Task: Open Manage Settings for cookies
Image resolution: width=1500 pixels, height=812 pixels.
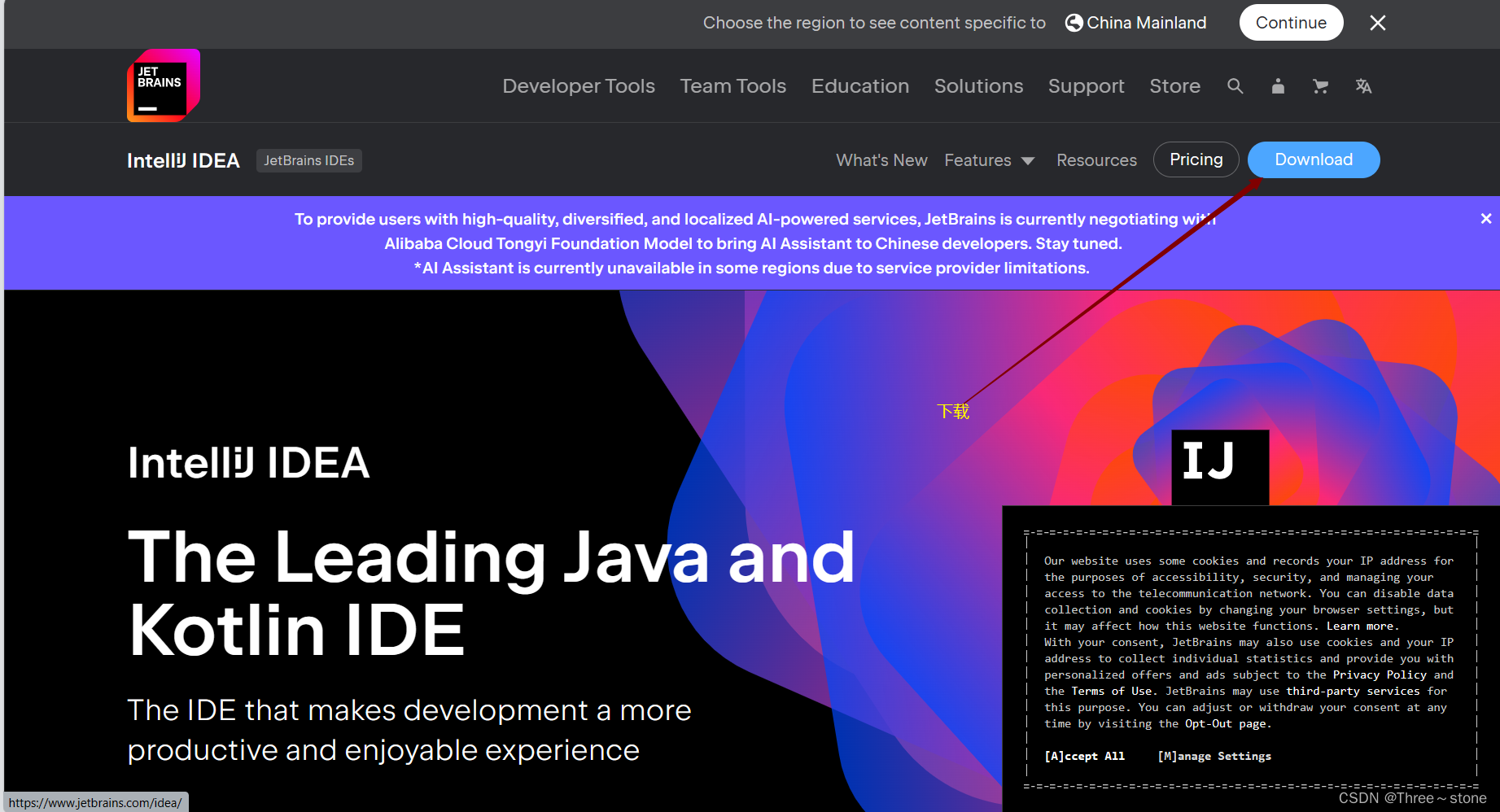Action: (1214, 756)
